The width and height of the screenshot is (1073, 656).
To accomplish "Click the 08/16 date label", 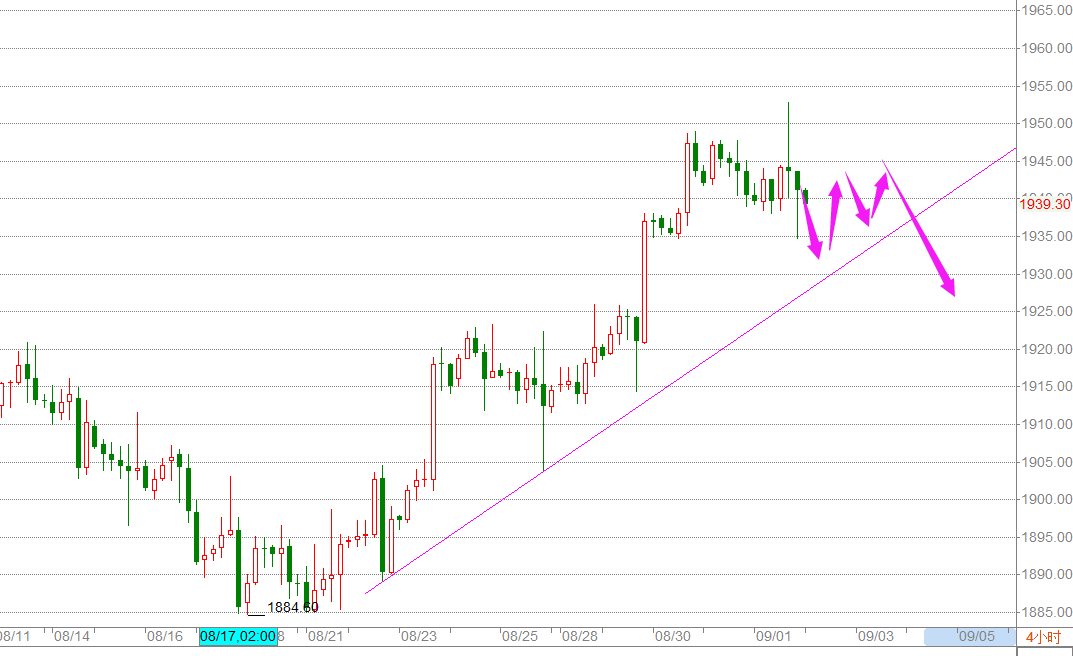I will click(x=165, y=636).
